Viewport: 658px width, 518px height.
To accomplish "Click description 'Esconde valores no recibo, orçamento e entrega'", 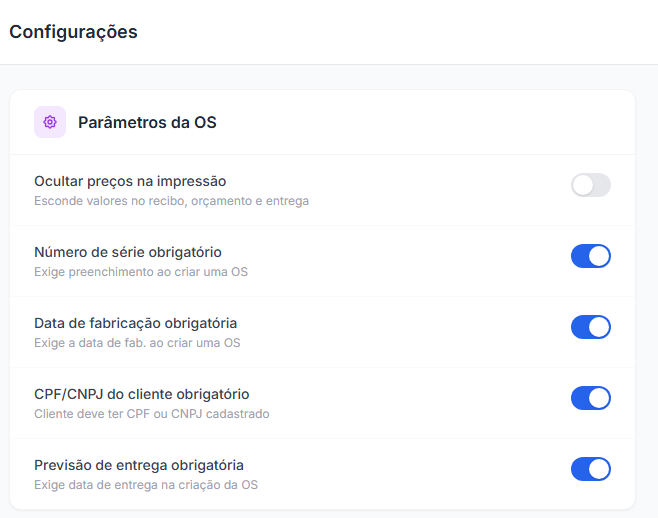I will tap(171, 201).
